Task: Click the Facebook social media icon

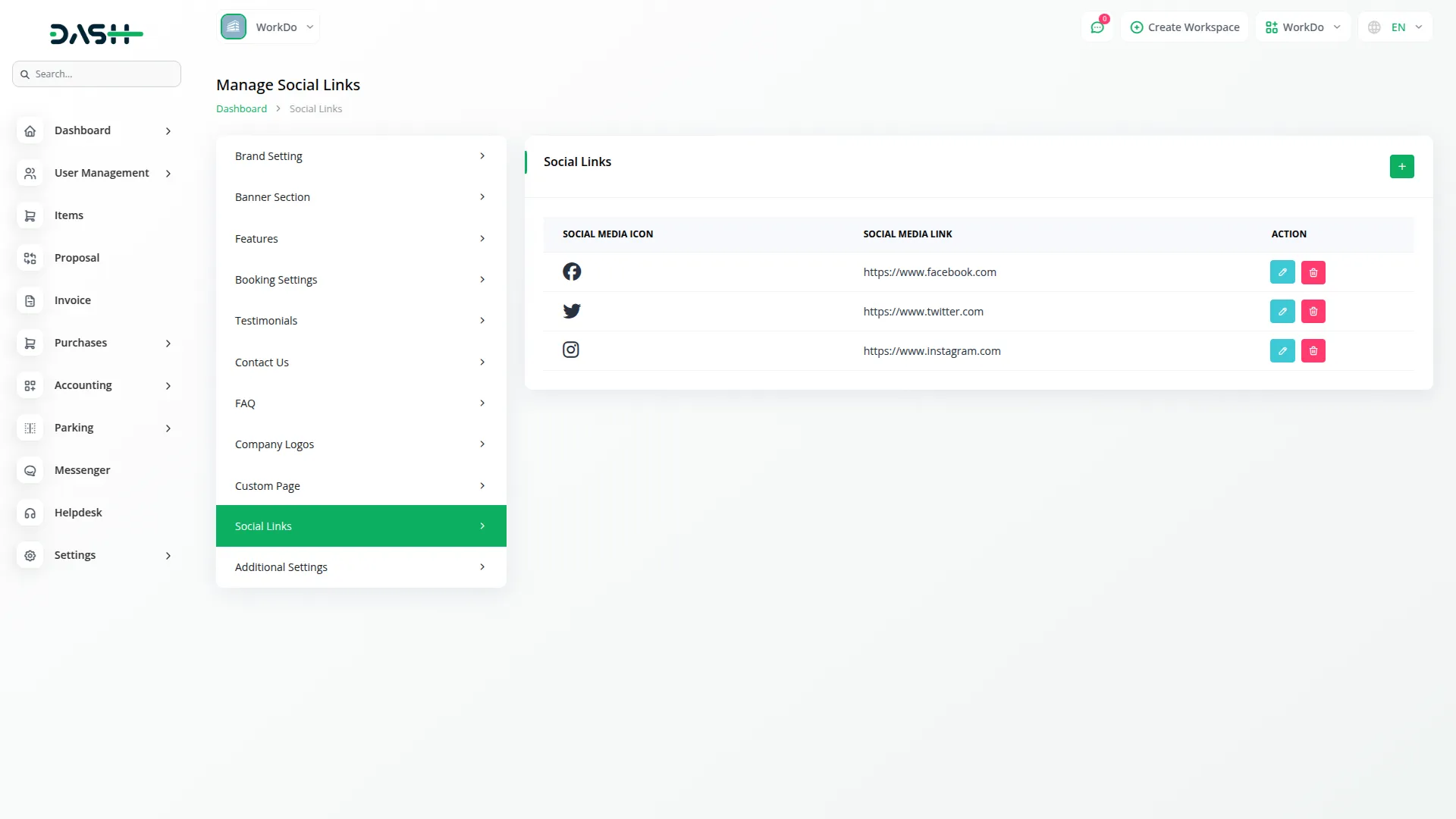Action: coord(572,271)
